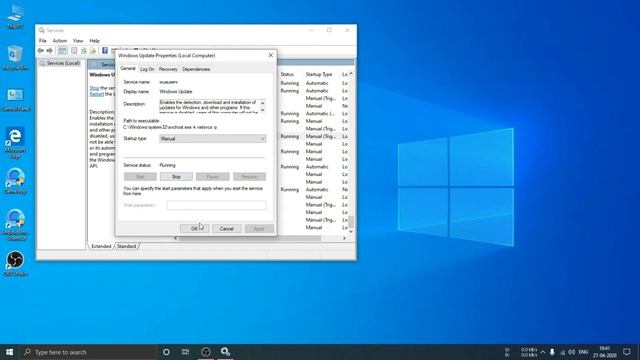Open the Startup type dropdown
The height and width of the screenshot is (360, 640).
coord(213,139)
